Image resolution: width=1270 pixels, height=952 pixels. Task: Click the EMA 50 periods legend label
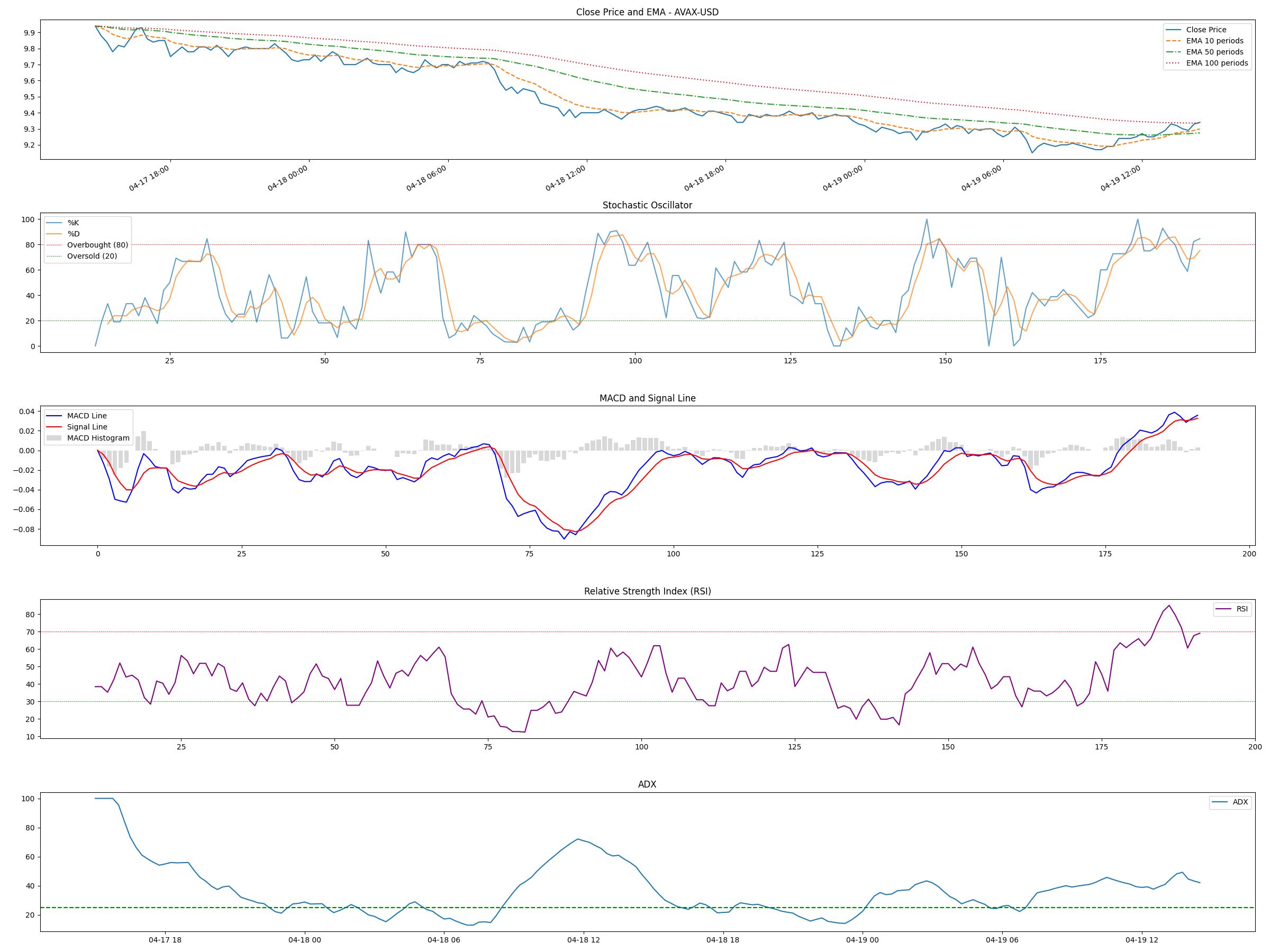[1214, 52]
